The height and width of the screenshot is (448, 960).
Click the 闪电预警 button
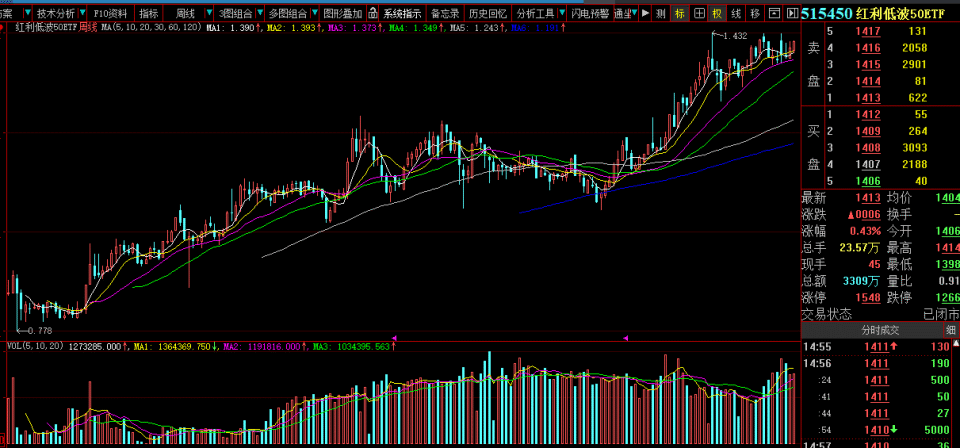(590, 13)
